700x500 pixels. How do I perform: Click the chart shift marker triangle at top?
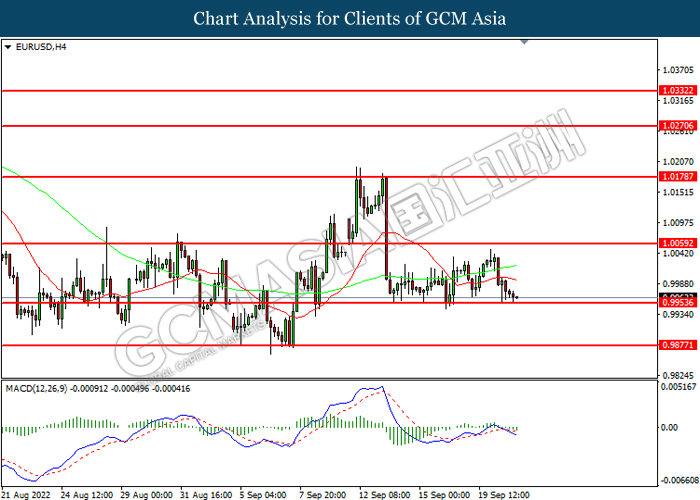525,42
